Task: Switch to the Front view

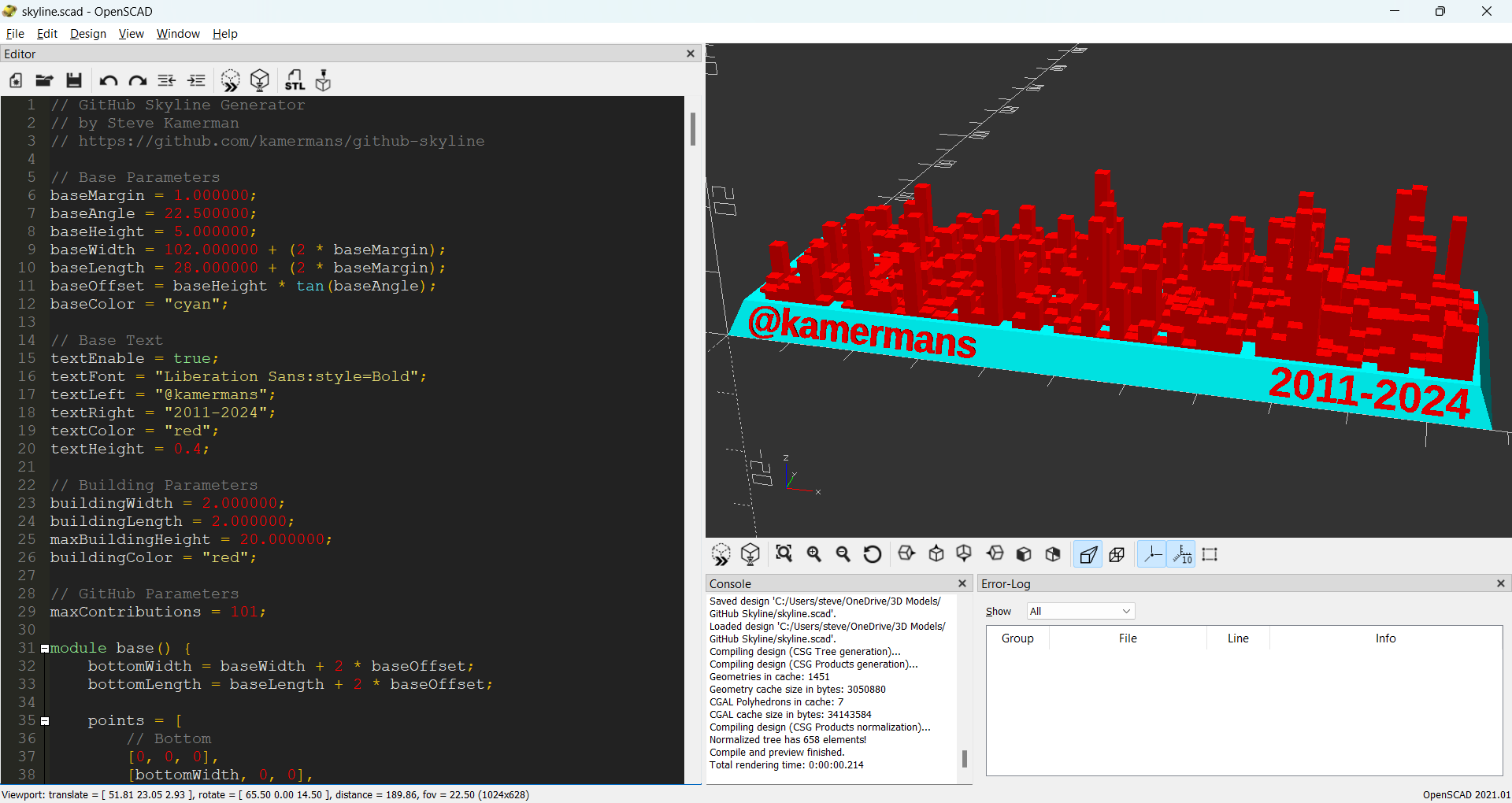Action: pyautogui.click(x=1024, y=554)
